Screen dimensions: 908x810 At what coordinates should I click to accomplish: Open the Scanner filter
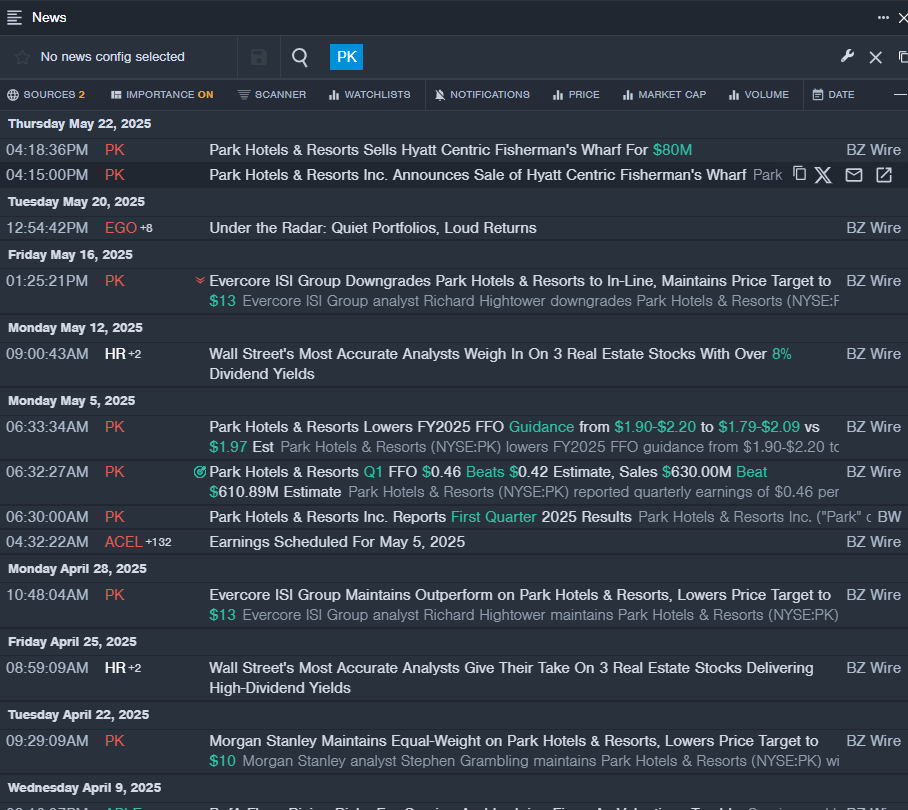pyautogui.click(x=272, y=94)
